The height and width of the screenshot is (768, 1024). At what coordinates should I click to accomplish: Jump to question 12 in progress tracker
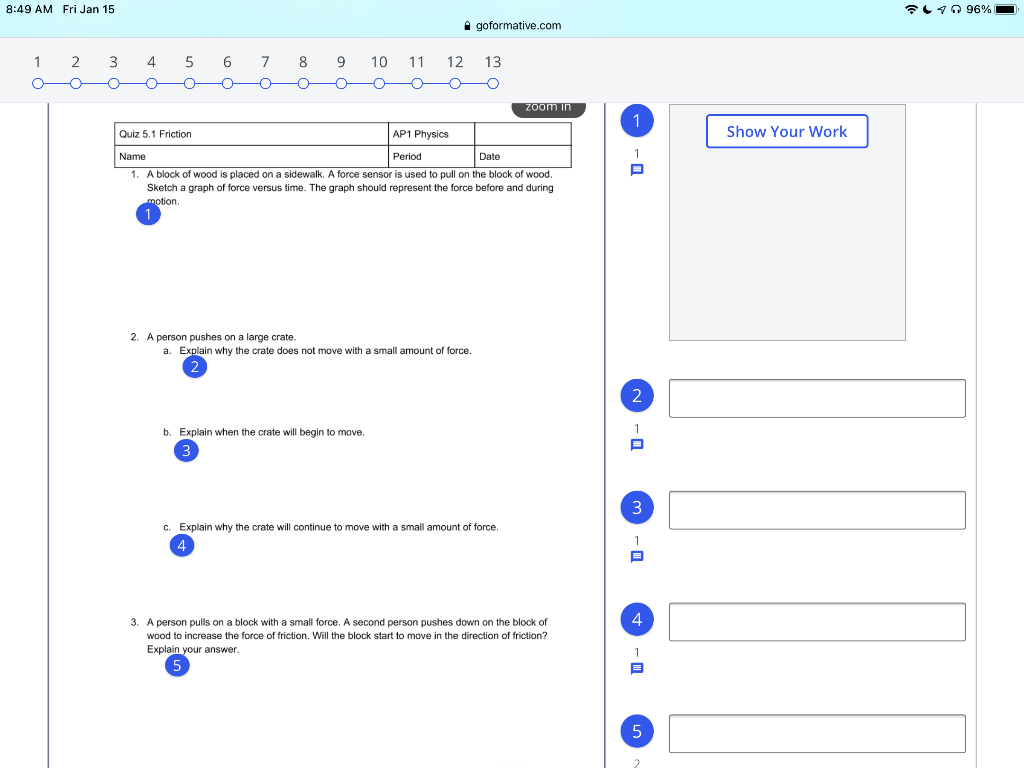coord(455,84)
